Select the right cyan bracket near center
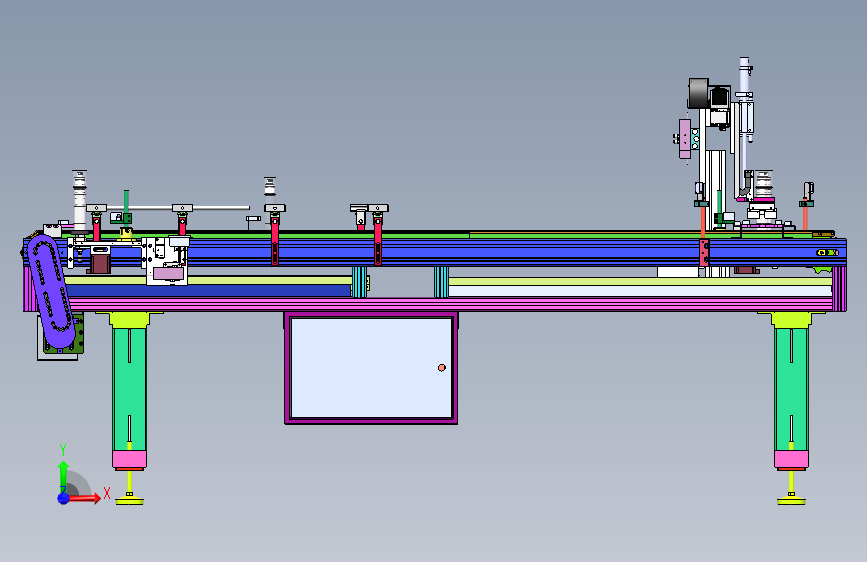 tap(441, 282)
